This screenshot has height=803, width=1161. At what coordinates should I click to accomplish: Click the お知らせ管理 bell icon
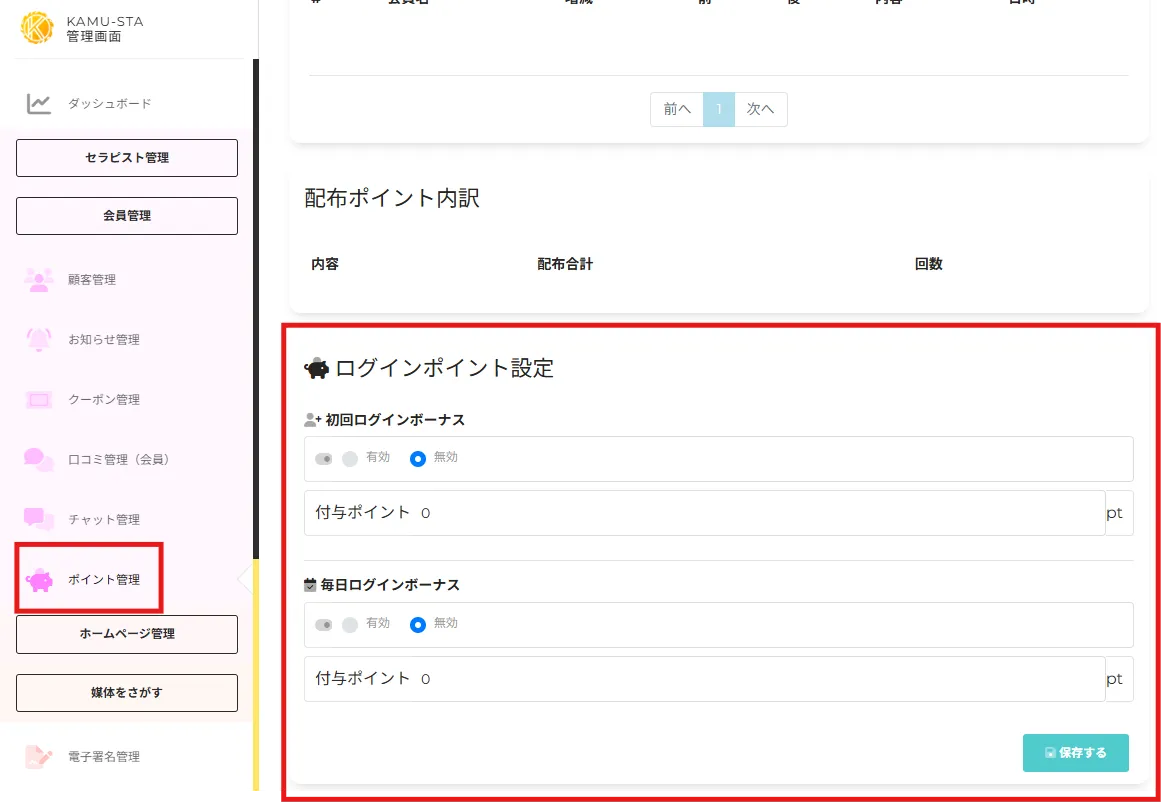click(x=39, y=340)
